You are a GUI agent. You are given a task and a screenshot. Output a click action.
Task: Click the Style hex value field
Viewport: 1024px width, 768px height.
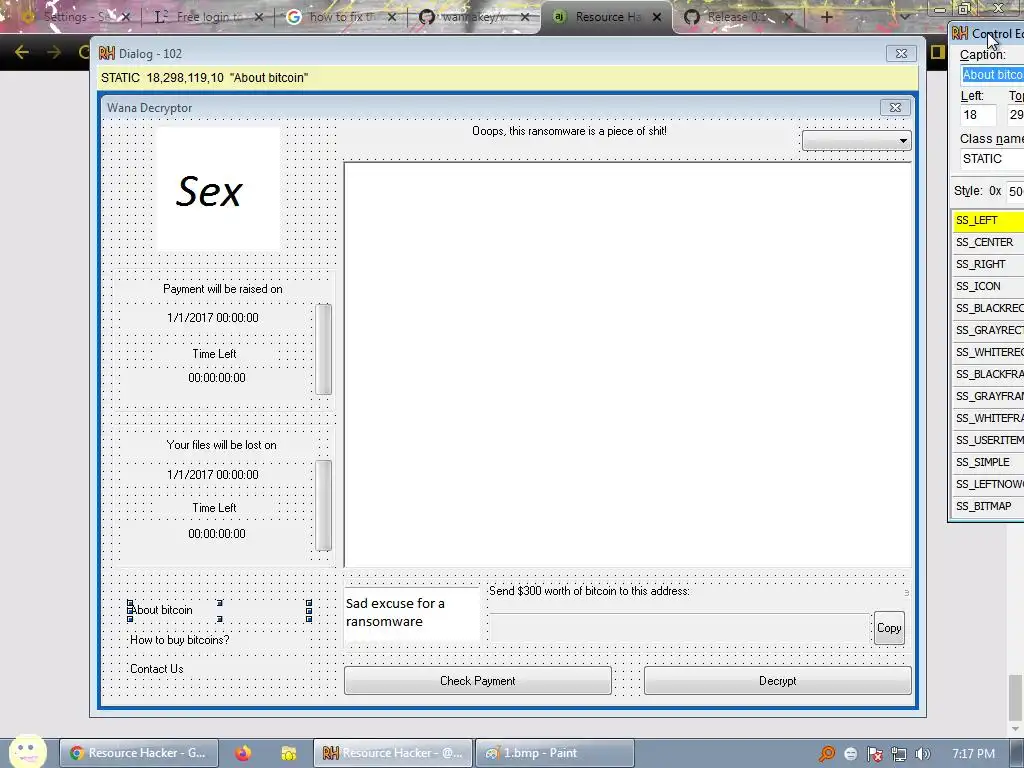pyautogui.click(x=1015, y=191)
